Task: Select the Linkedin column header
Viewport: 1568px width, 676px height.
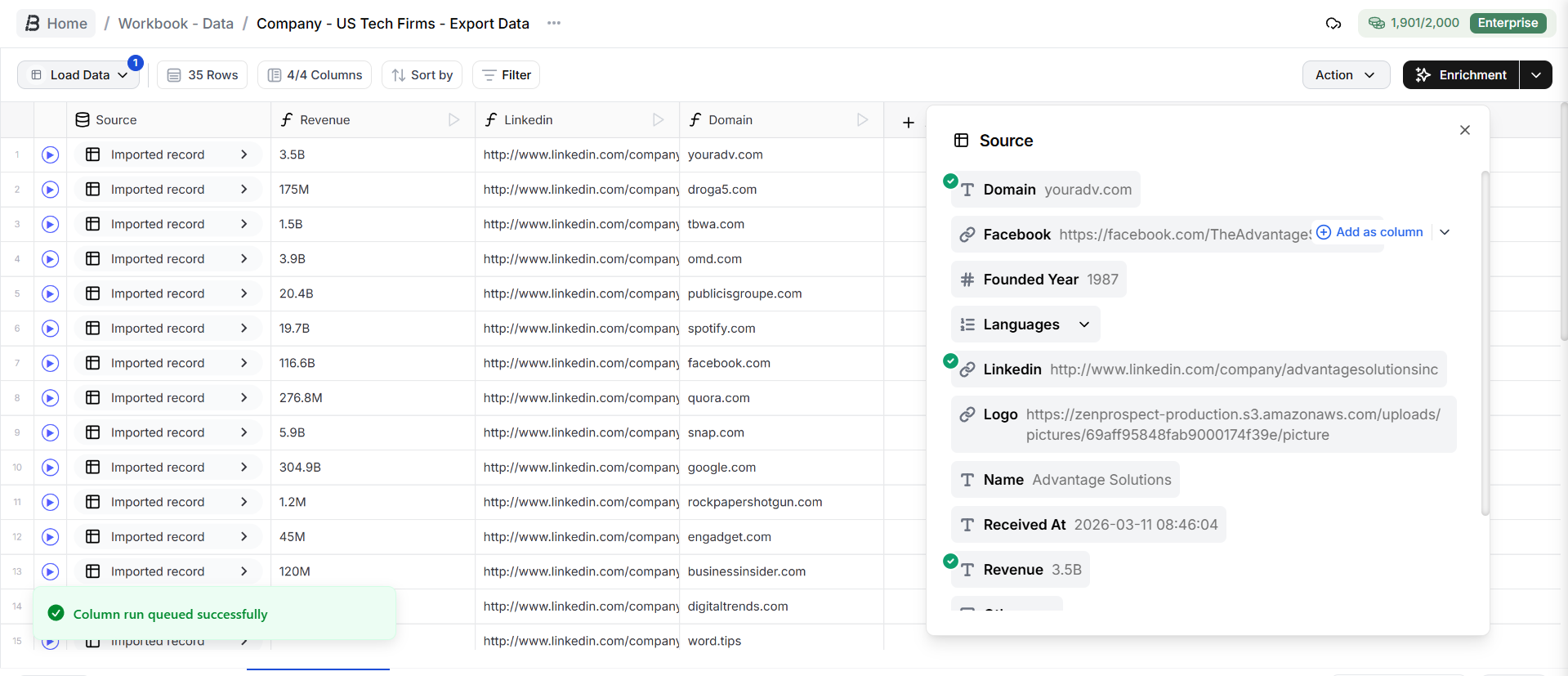Action: [x=577, y=120]
